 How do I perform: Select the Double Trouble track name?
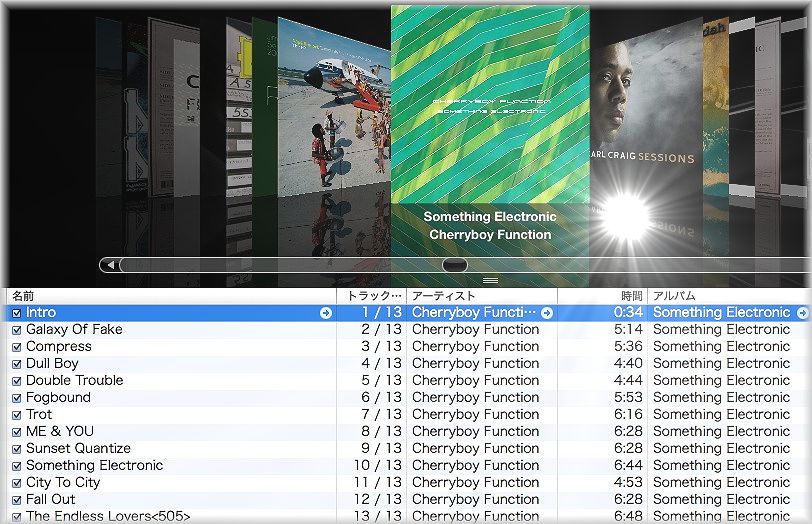[75, 380]
